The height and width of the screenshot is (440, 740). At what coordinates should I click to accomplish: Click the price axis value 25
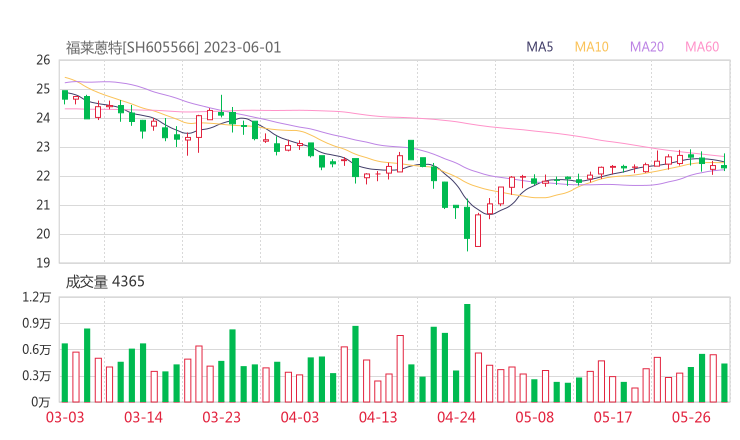point(43,89)
